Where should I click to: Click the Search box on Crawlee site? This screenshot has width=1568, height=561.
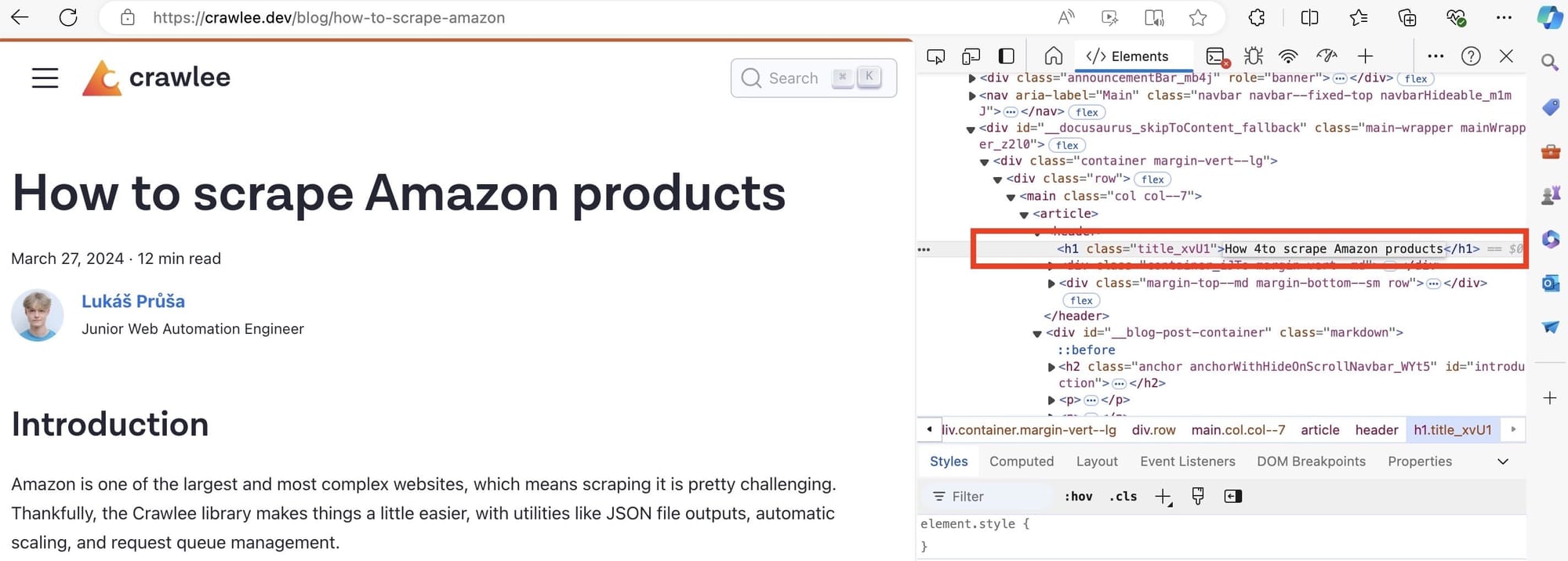[813, 78]
